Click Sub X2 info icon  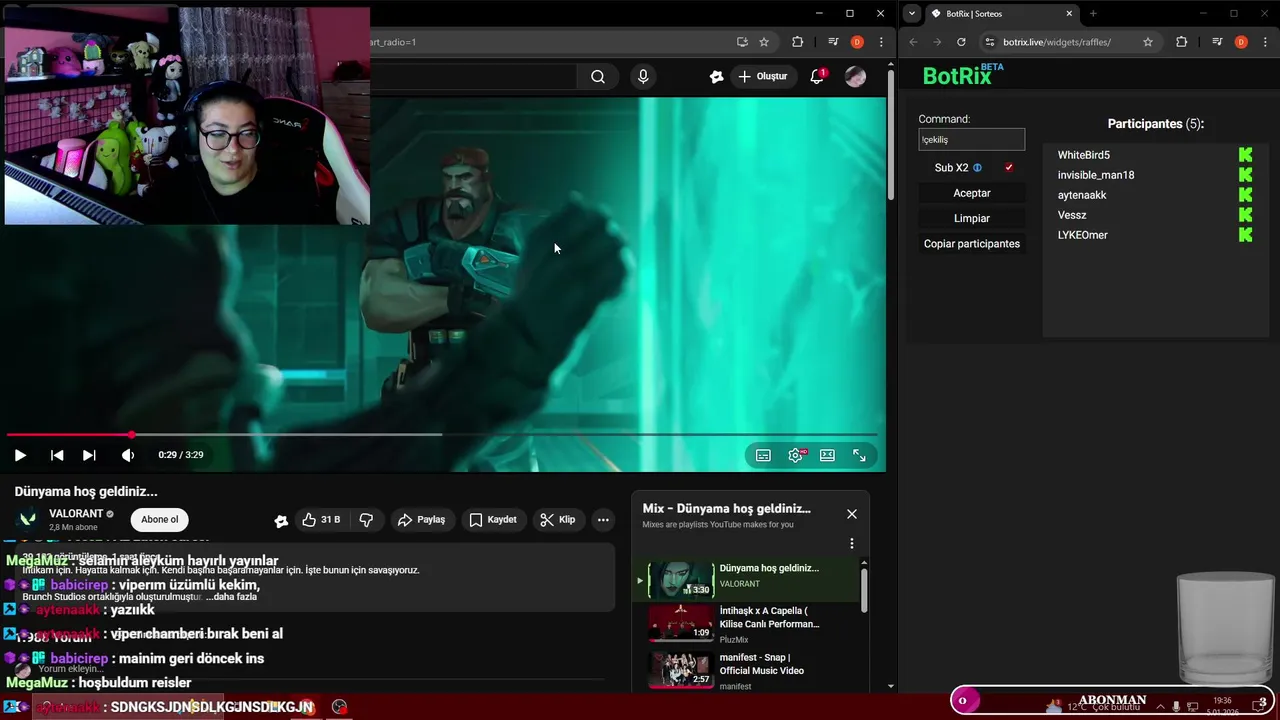(978, 168)
